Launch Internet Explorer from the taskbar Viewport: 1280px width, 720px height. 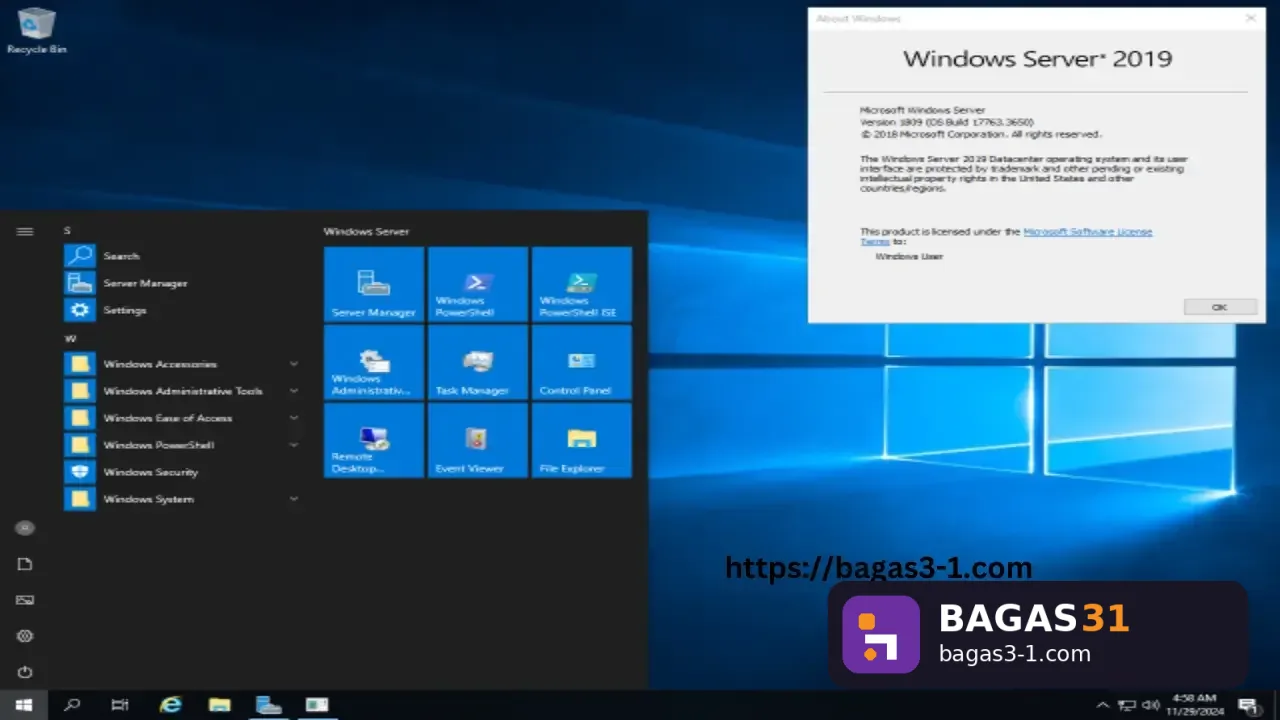pos(170,705)
